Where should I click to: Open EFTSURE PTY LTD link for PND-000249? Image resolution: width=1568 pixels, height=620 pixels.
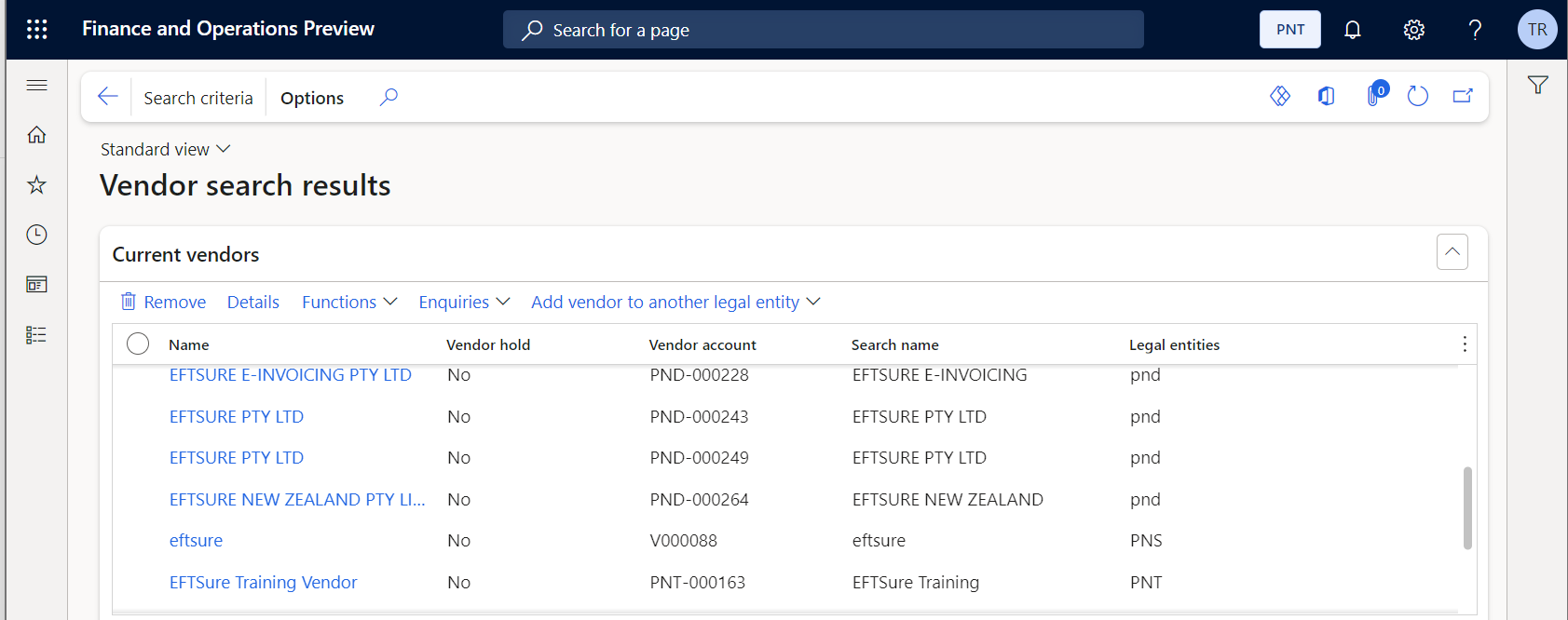click(x=237, y=458)
